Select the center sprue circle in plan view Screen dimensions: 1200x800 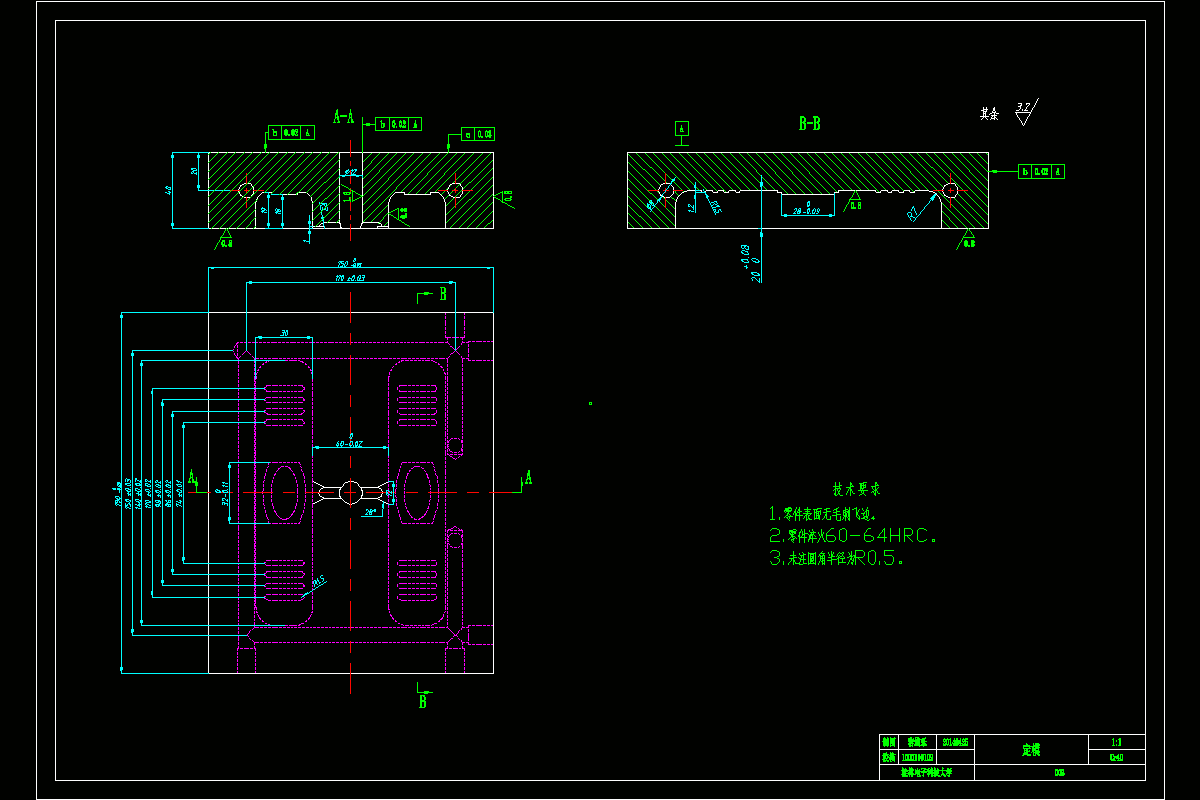click(350, 491)
